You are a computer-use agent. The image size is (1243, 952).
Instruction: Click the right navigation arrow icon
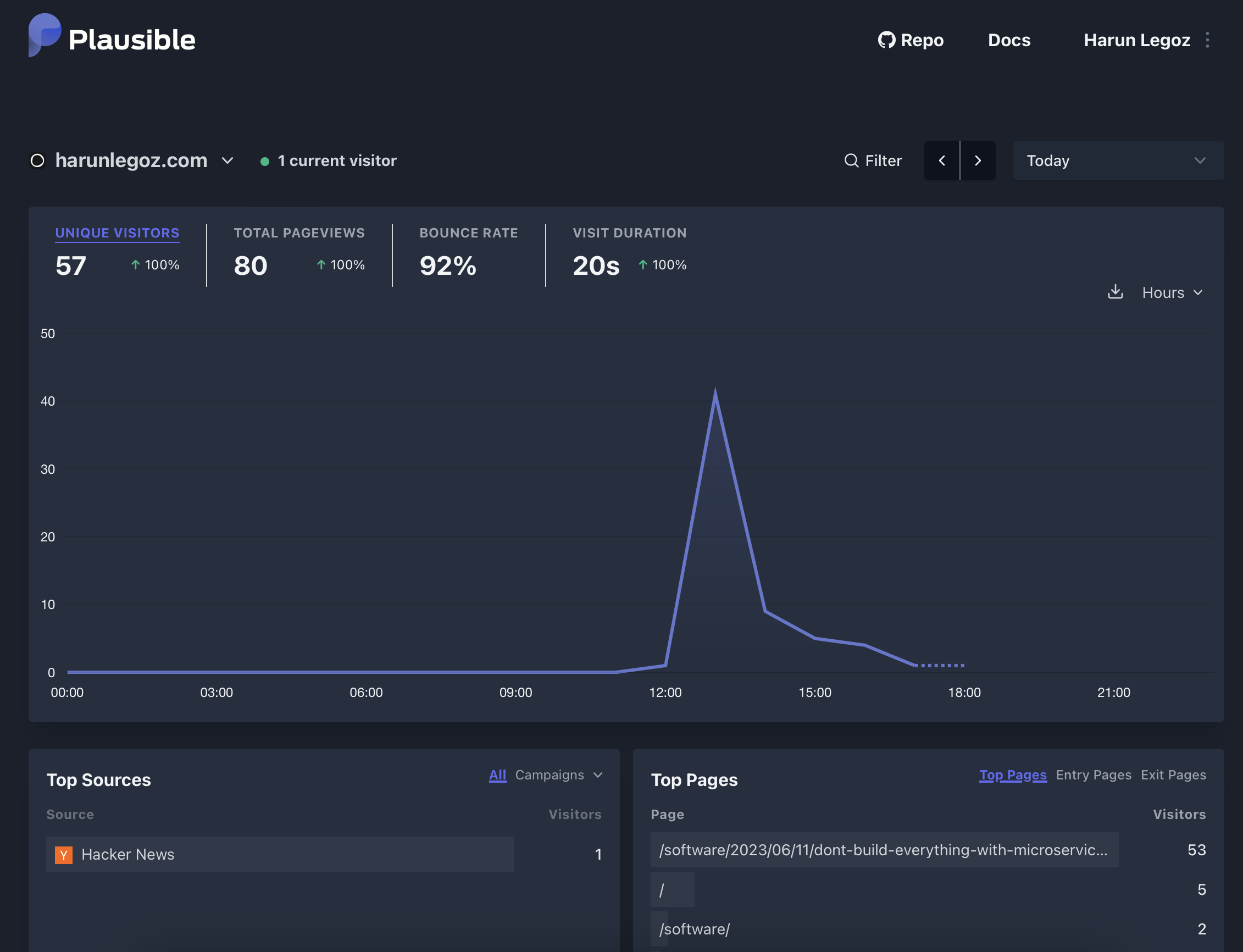click(978, 159)
